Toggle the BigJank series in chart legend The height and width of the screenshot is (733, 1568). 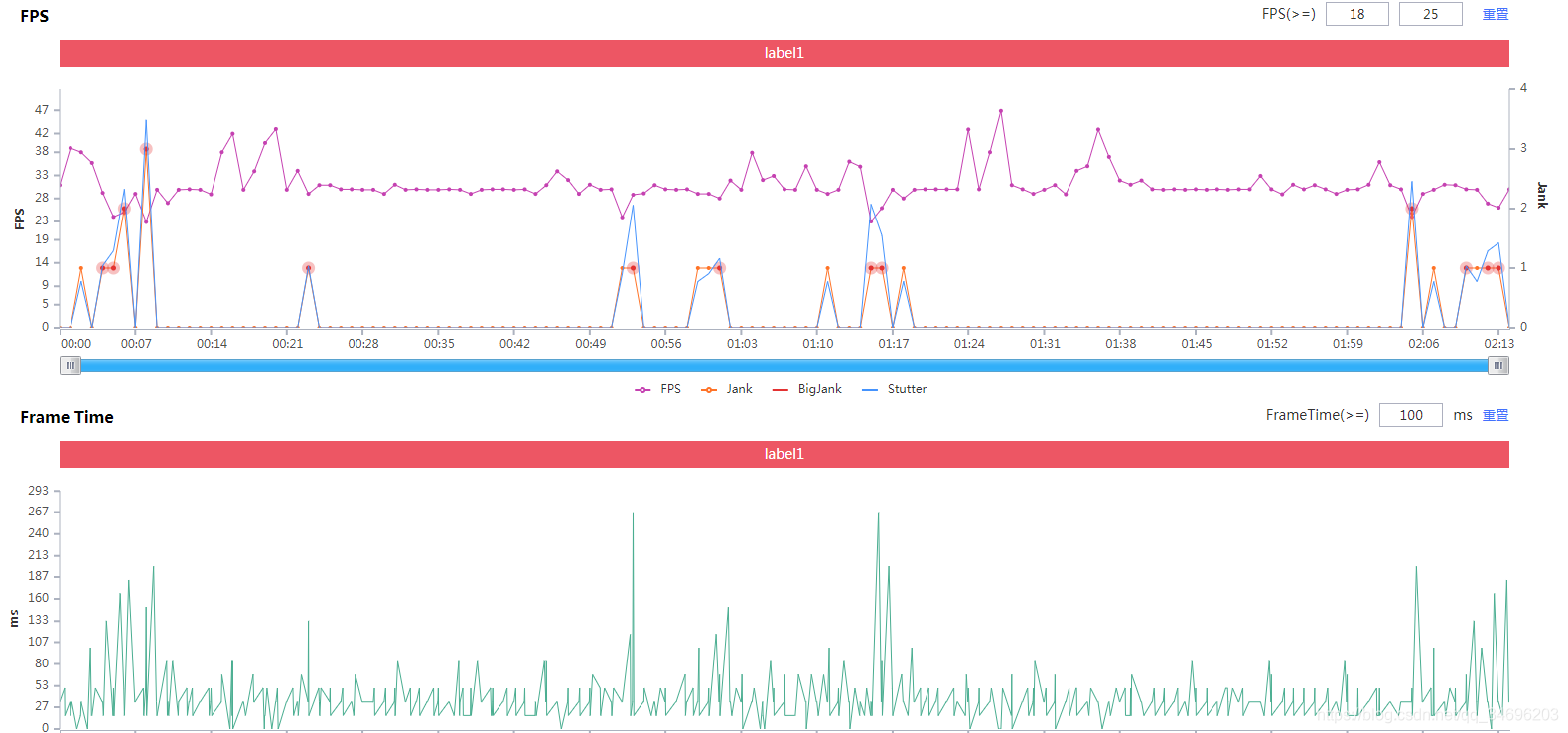pos(806,389)
